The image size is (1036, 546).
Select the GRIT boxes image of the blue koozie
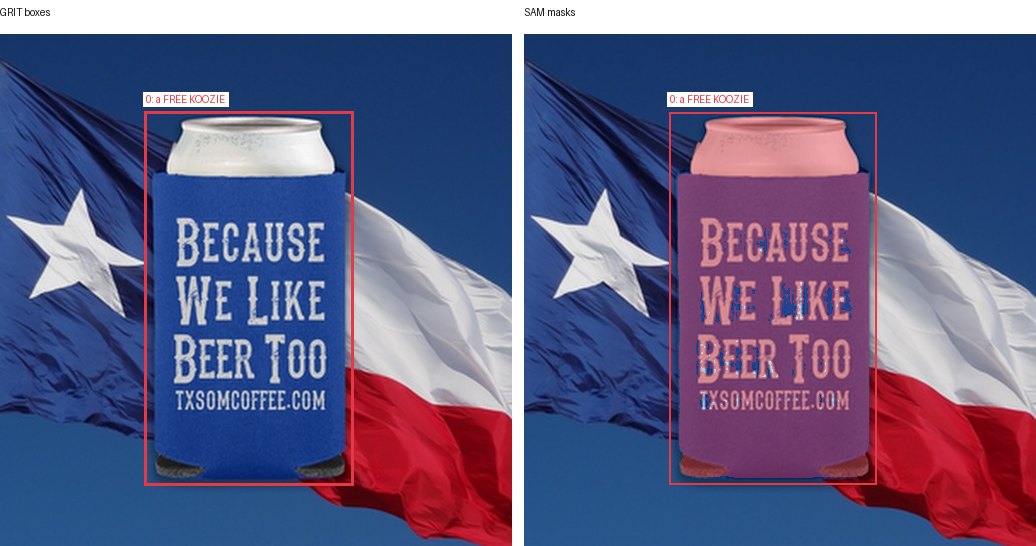[x=256, y=290]
